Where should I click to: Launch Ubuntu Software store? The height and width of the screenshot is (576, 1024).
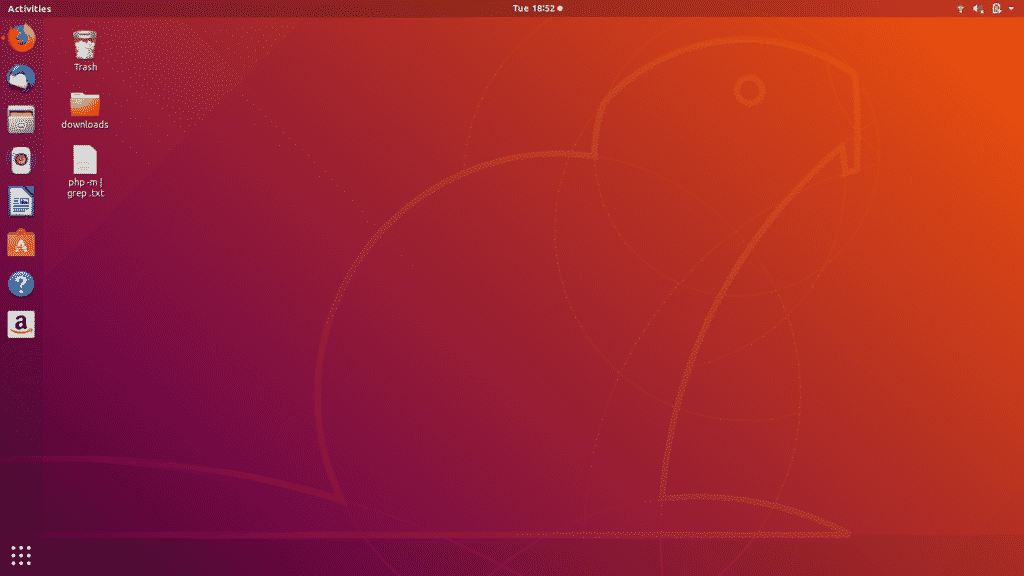pyautogui.click(x=21, y=243)
